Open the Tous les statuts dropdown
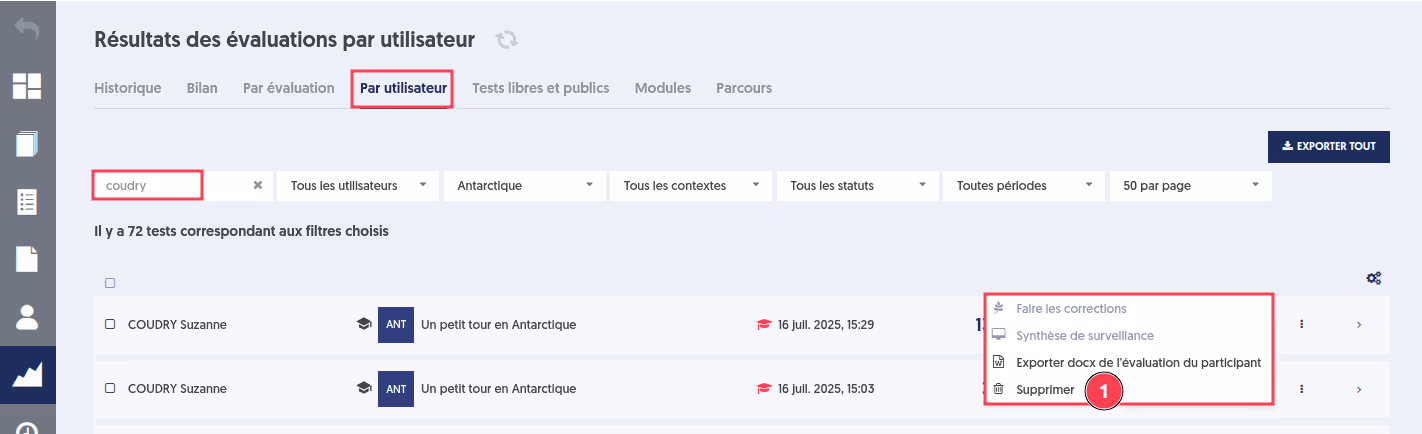 pyautogui.click(x=858, y=186)
